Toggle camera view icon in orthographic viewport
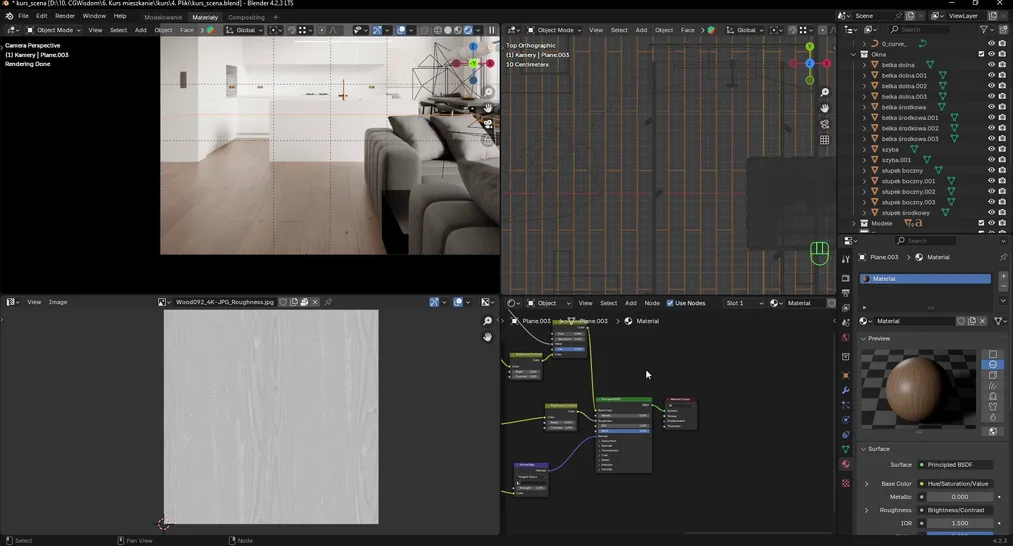 point(824,124)
